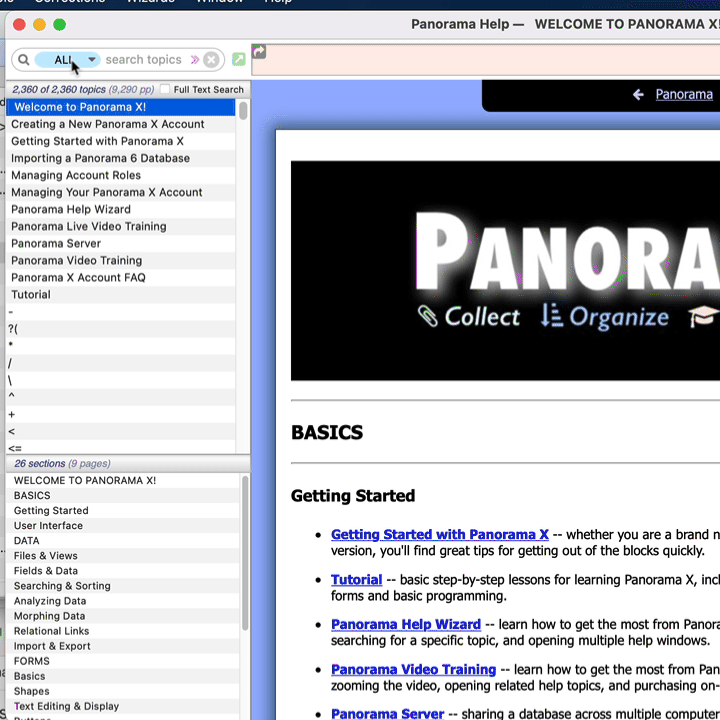Jump to DATA section
This screenshot has height=720, width=720.
coord(123,540)
